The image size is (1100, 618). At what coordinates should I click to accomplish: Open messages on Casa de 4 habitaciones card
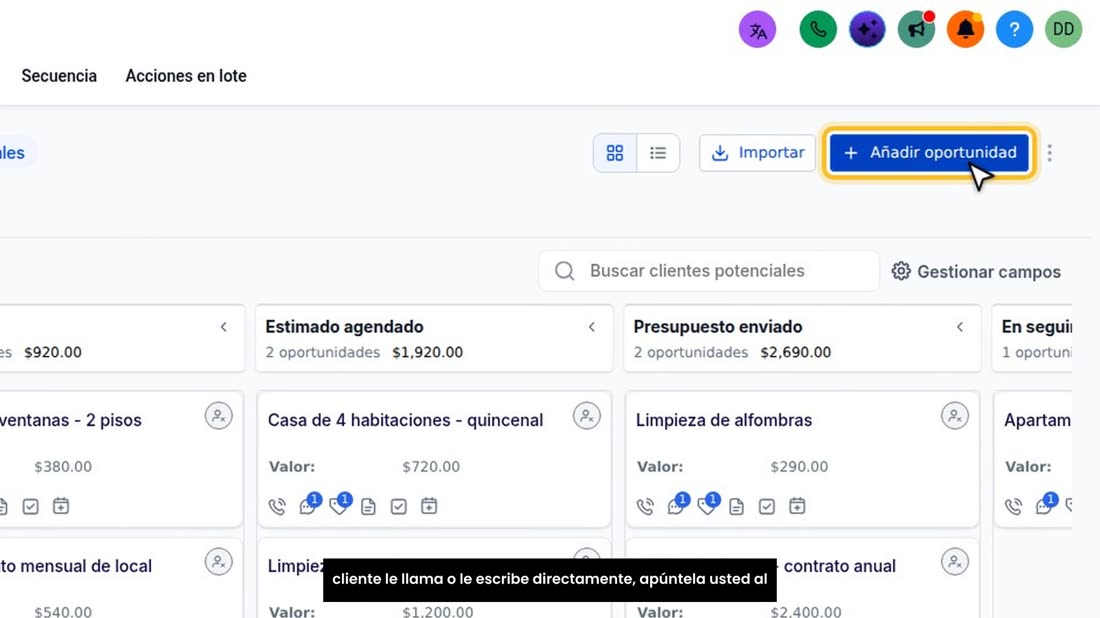point(309,505)
